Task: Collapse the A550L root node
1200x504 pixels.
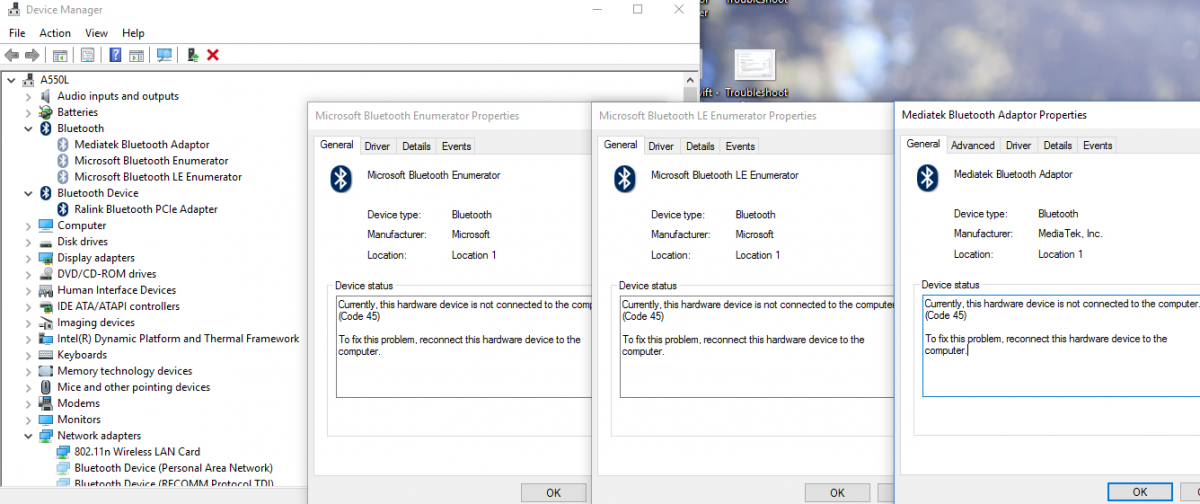Action: (x=11, y=80)
